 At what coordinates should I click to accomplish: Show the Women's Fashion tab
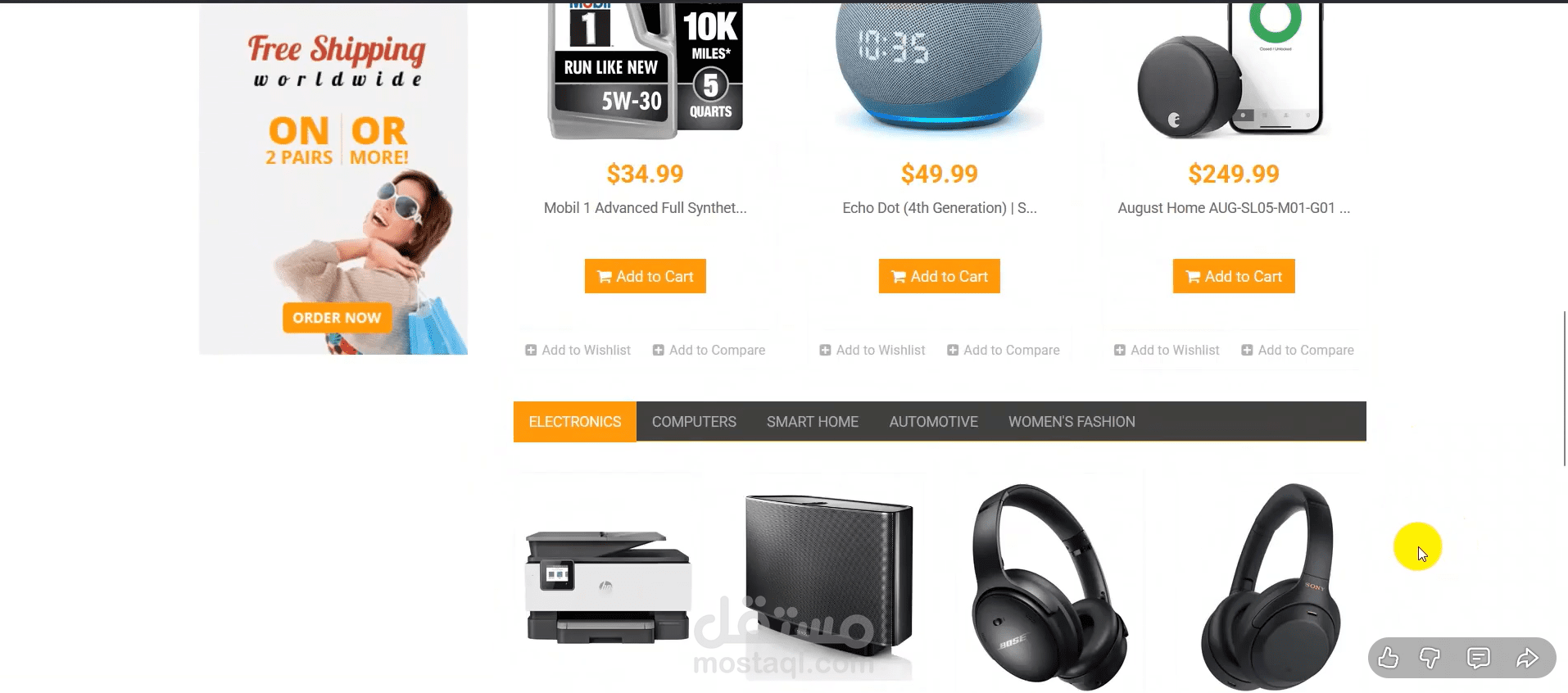coord(1072,422)
